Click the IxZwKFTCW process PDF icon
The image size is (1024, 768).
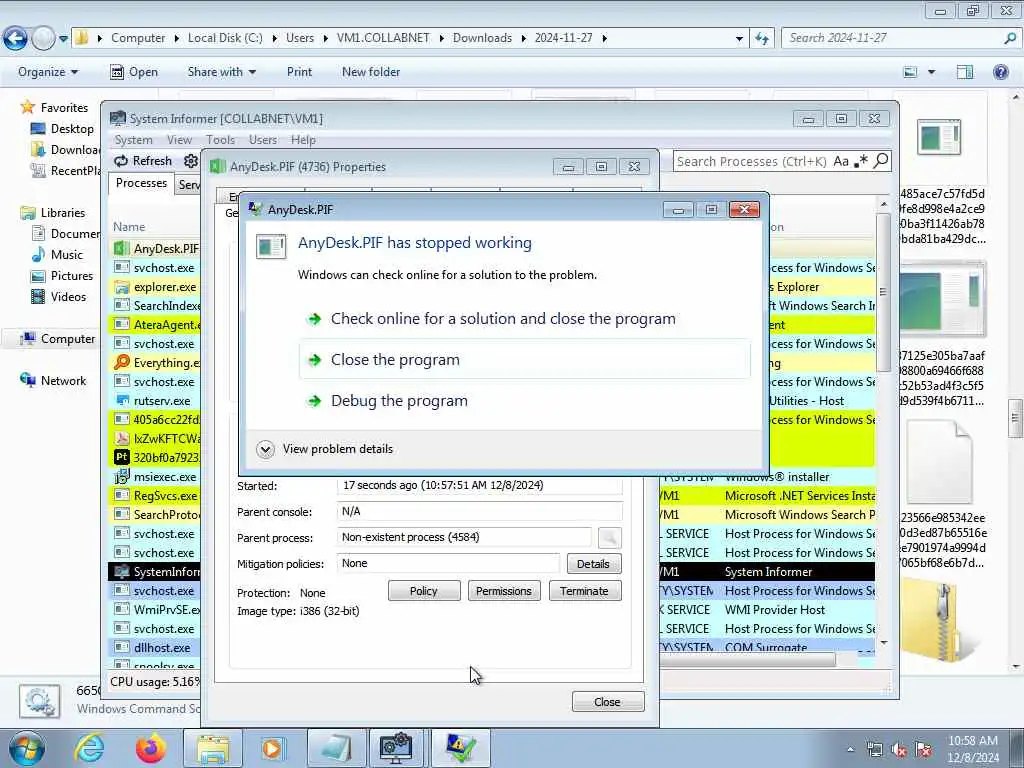(x=121, y=438)
